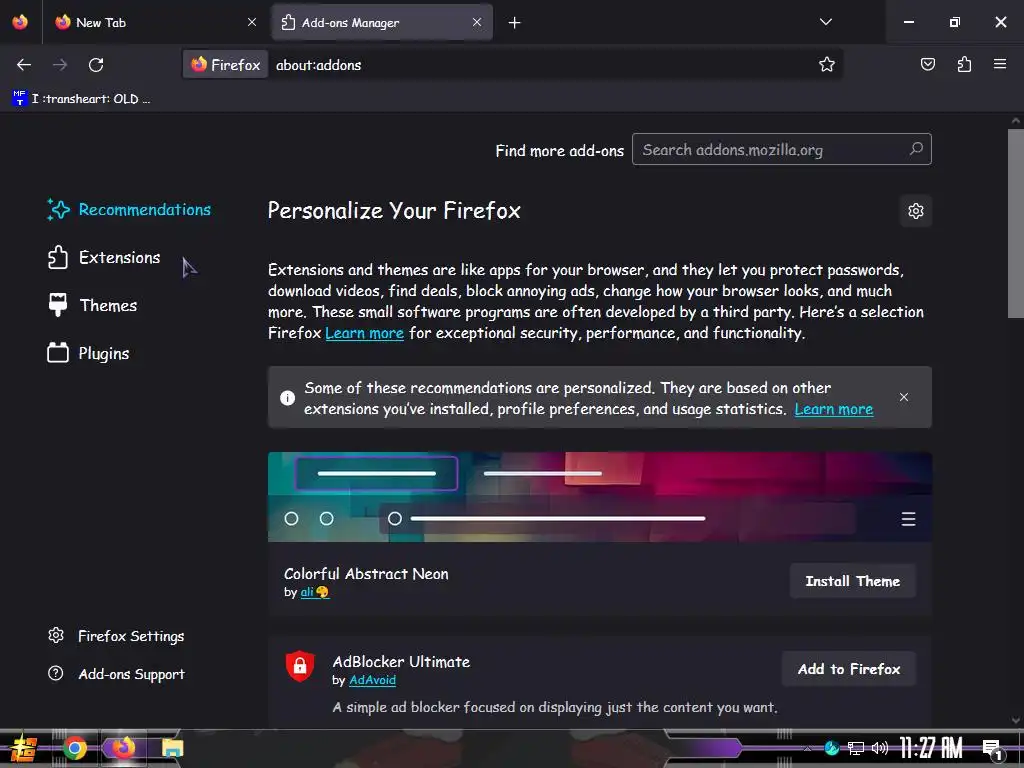Open the Firefox hamburger application menu

[999, 64]
